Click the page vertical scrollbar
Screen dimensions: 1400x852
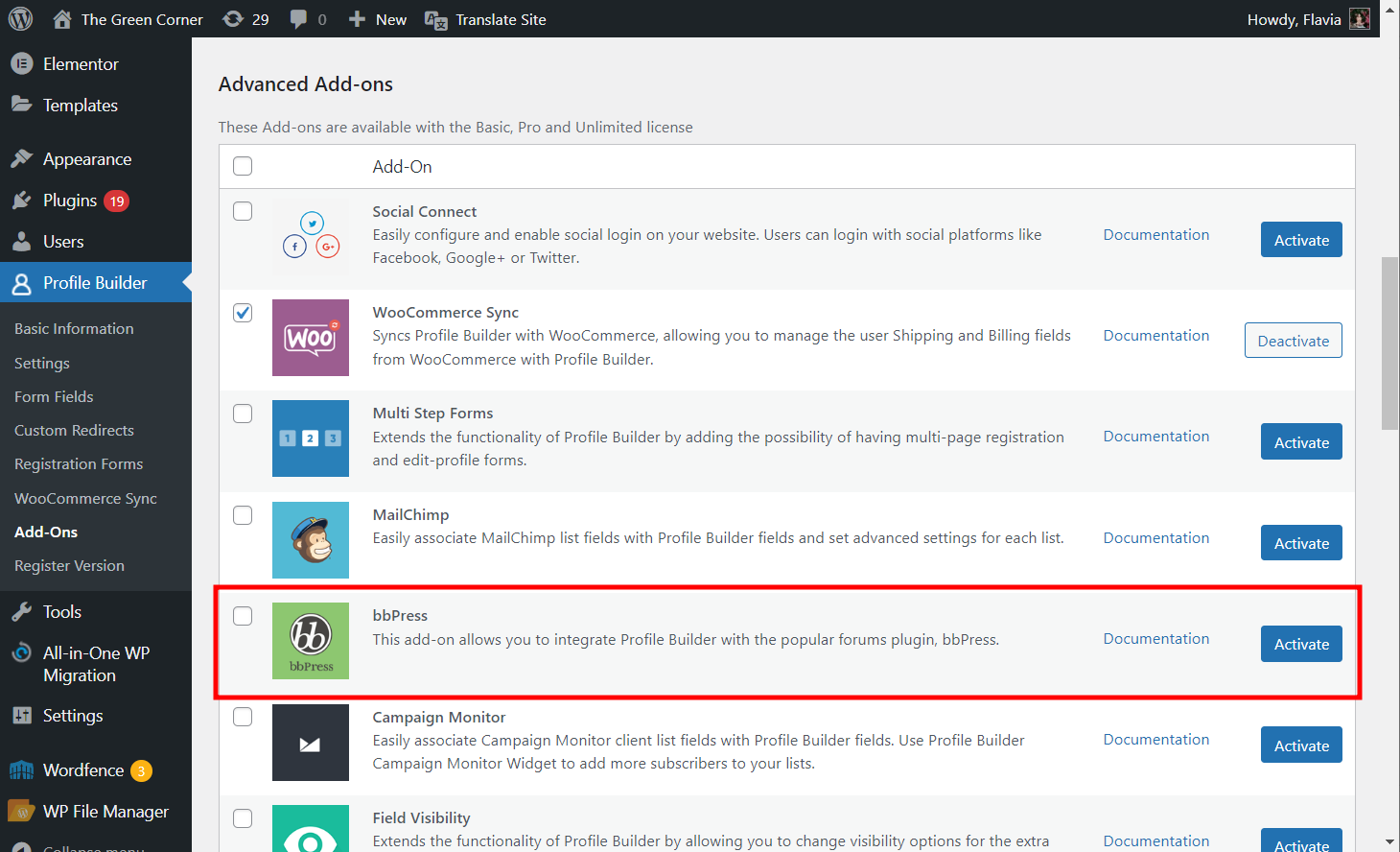1389,343
